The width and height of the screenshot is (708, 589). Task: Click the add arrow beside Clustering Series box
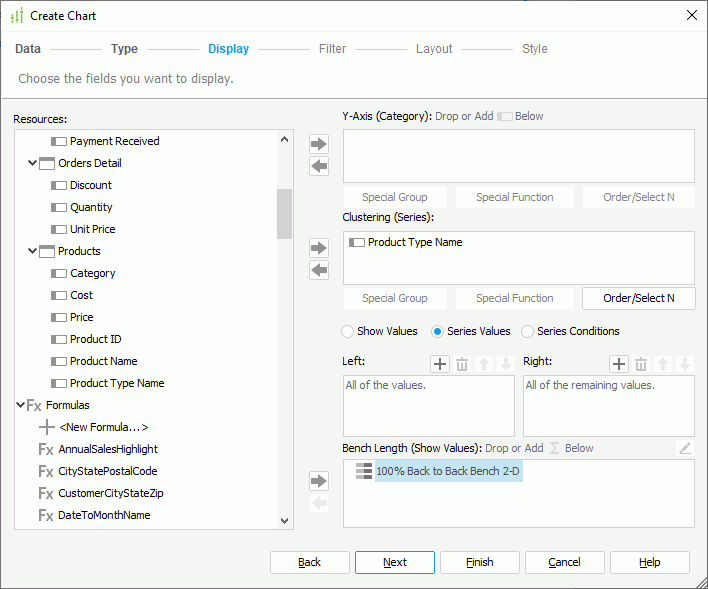click(x=319, y=248)
